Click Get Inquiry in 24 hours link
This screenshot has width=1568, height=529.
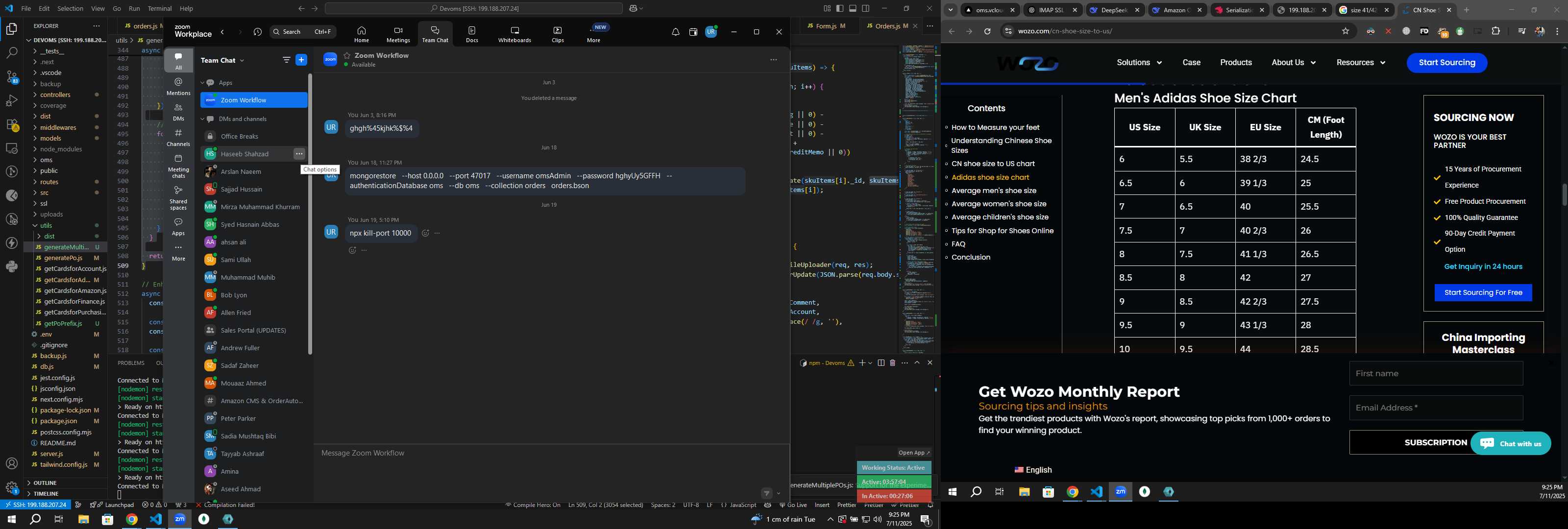pos(1483,266)
